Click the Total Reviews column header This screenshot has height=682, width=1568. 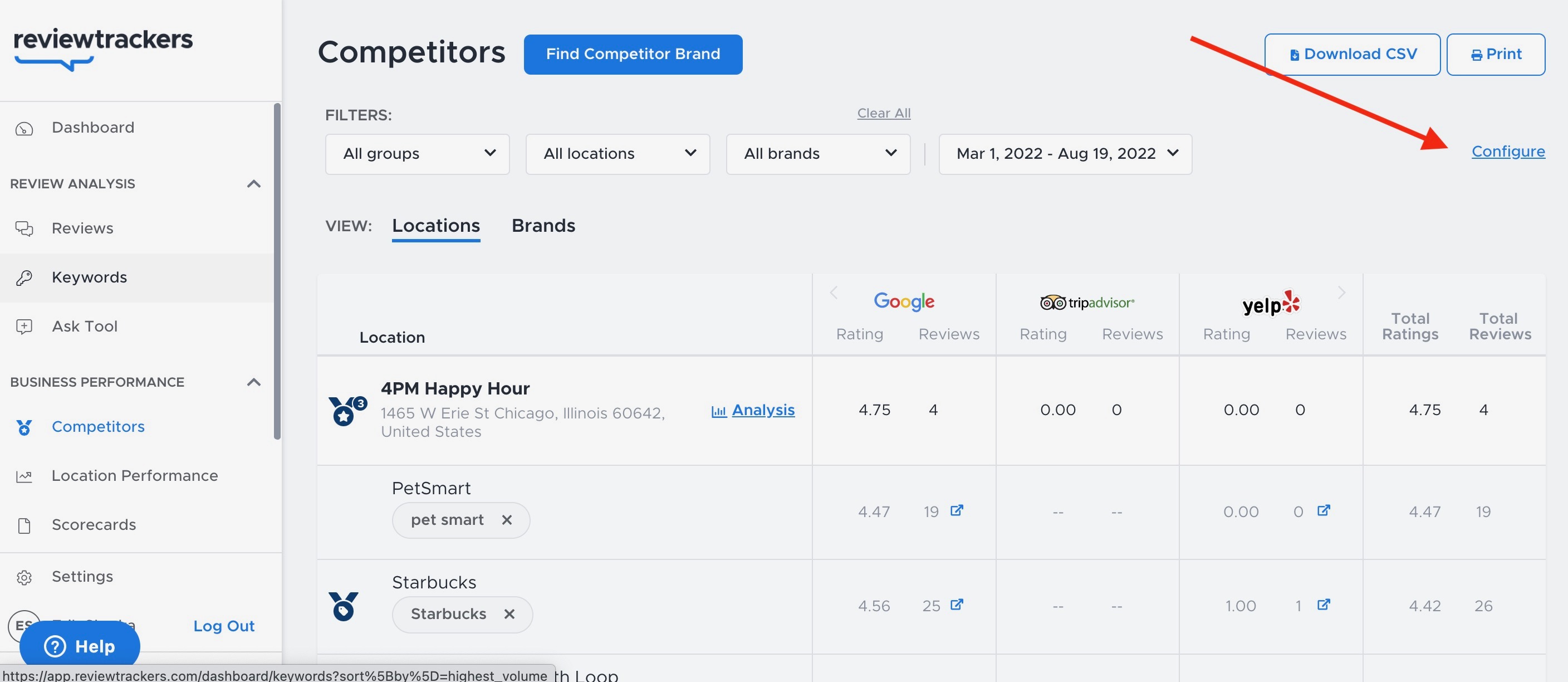pos(1500,327)
